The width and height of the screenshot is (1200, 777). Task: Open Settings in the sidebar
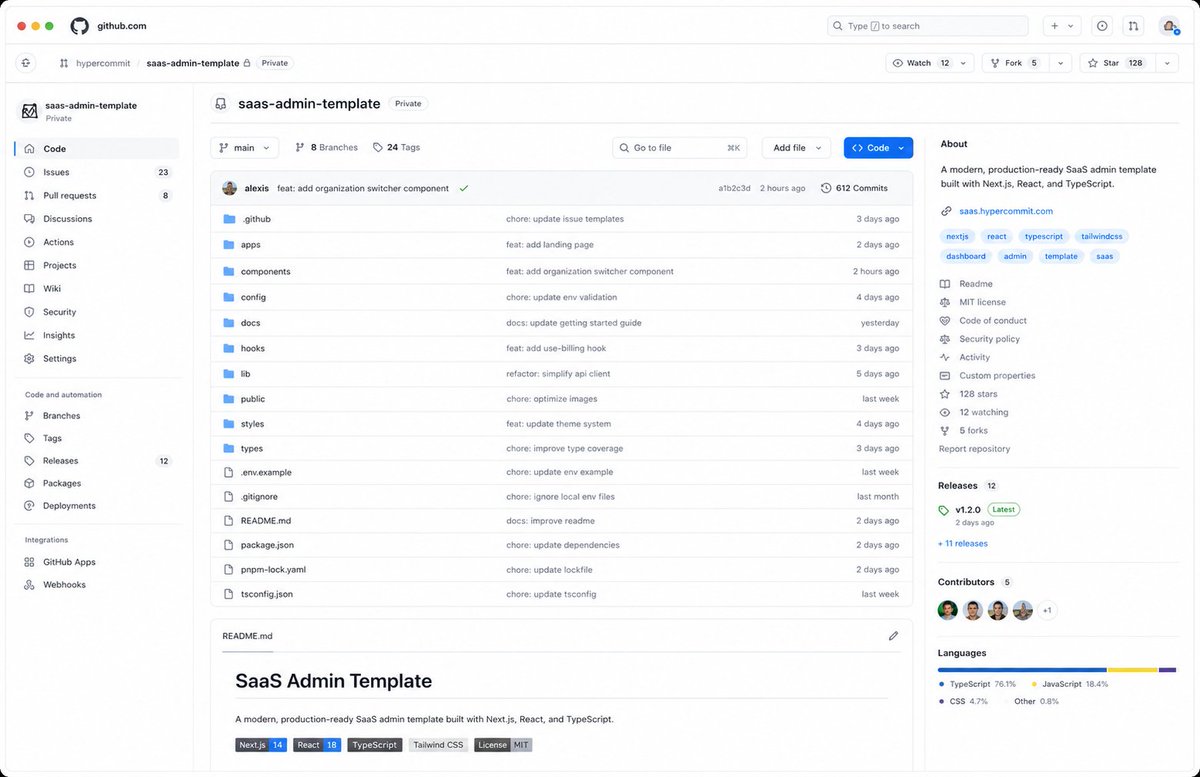(97, 358)
